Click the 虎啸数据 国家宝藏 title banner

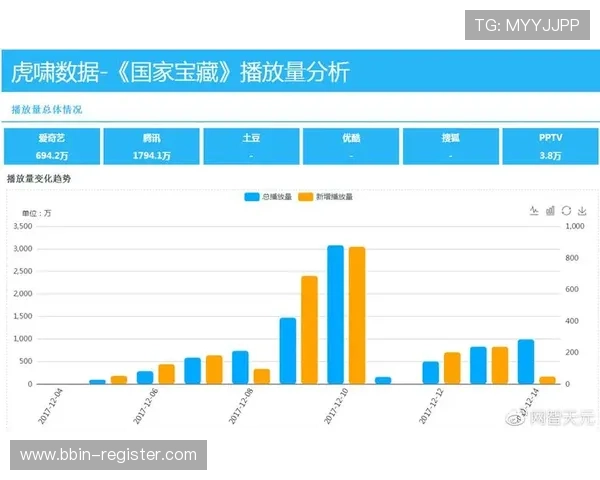coord(300,71)
